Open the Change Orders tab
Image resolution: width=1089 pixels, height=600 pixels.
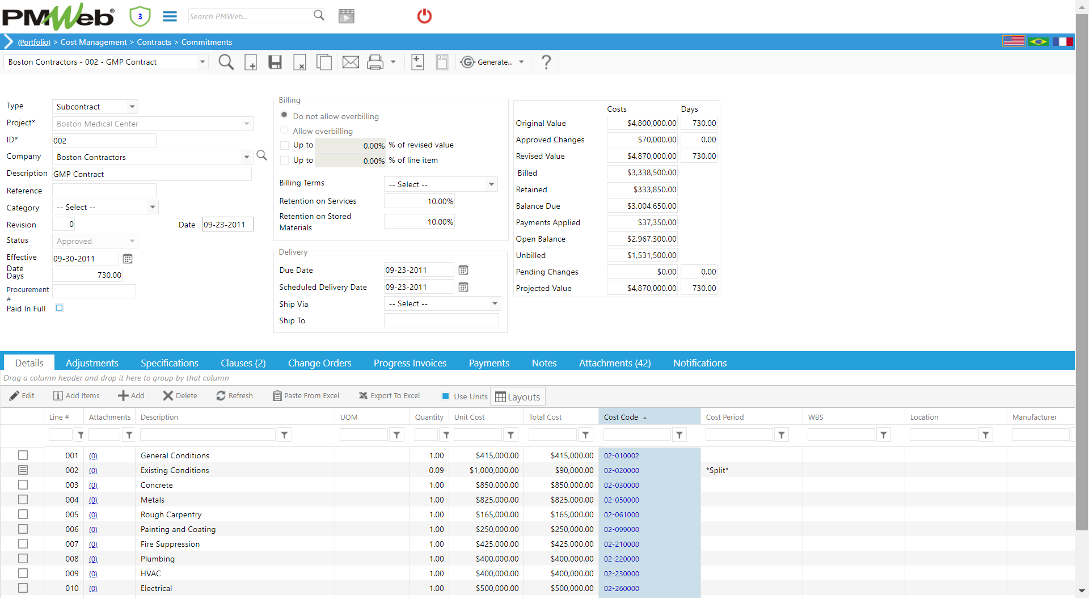click(319, 362)
